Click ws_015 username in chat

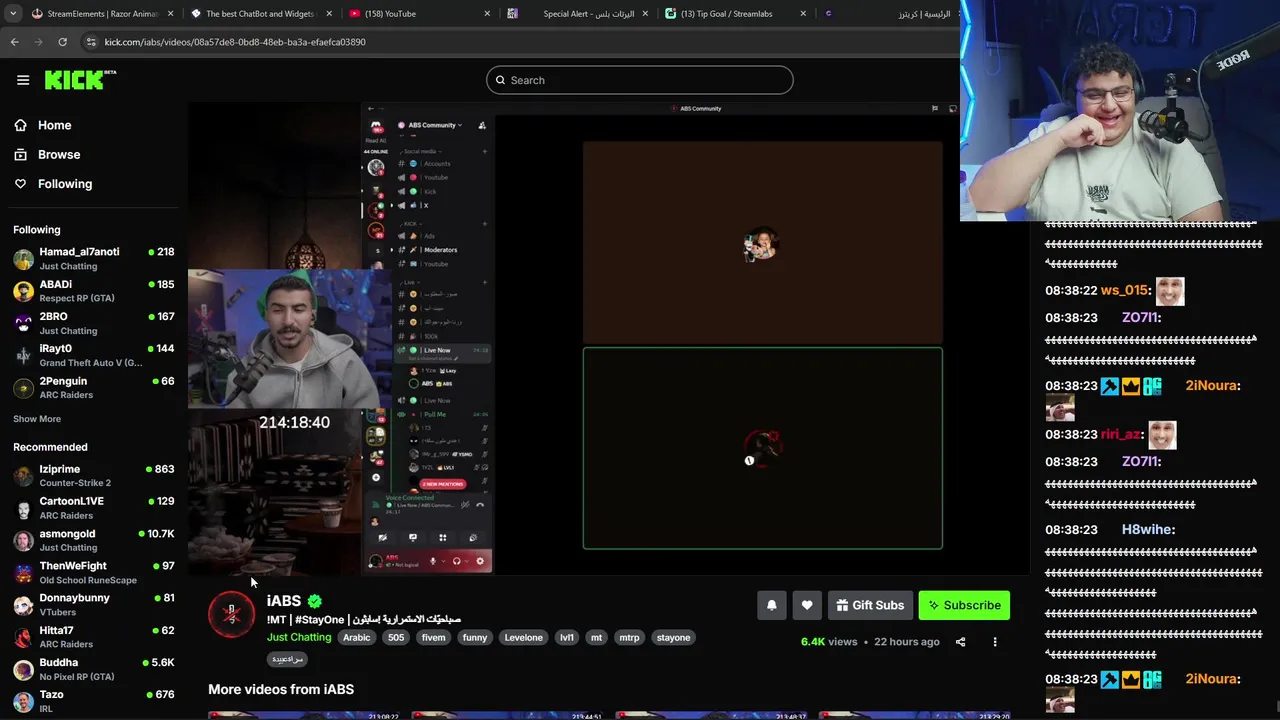[1124, 290]
